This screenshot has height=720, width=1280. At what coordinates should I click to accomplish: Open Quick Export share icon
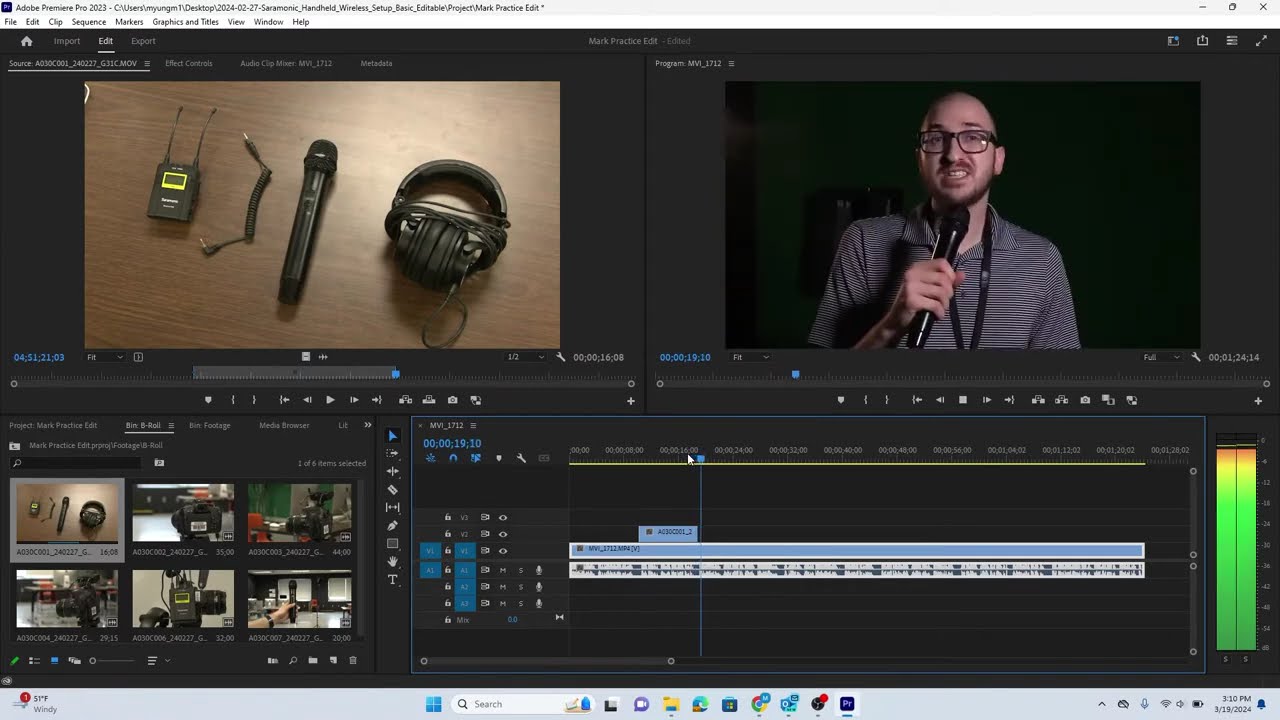coord(1202,41)
